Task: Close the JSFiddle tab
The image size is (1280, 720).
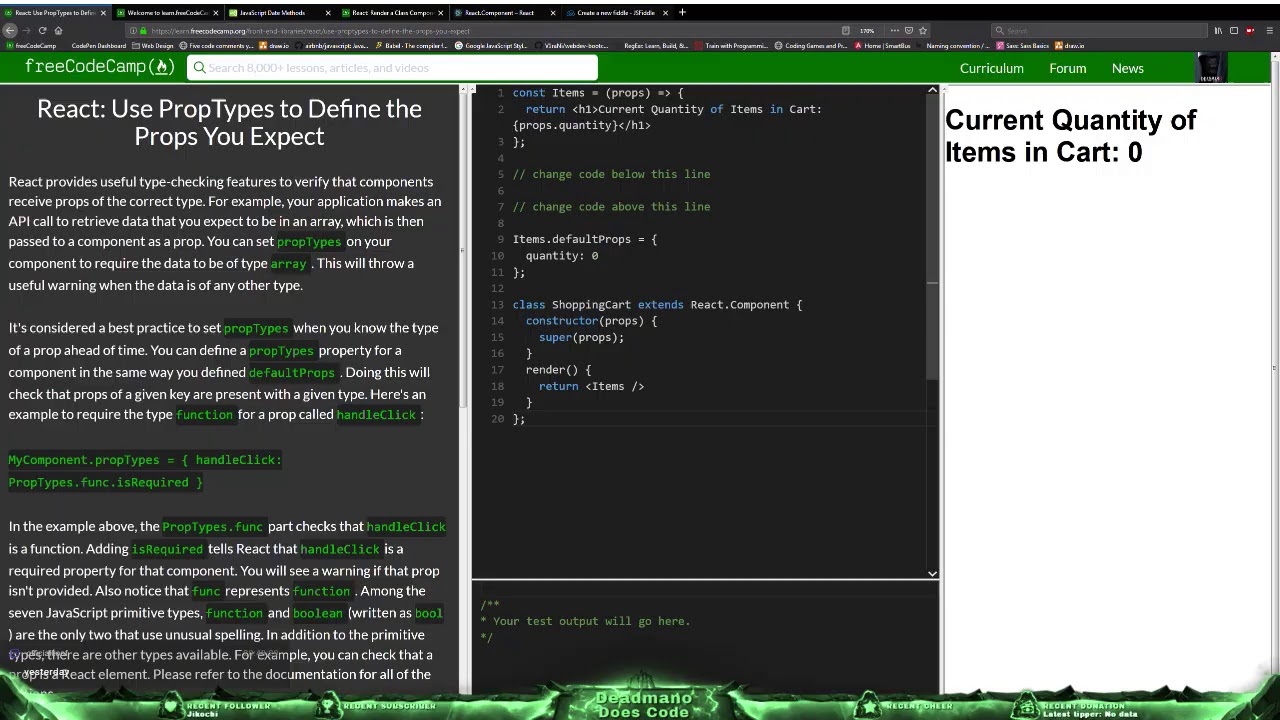Action: (665, 13)
